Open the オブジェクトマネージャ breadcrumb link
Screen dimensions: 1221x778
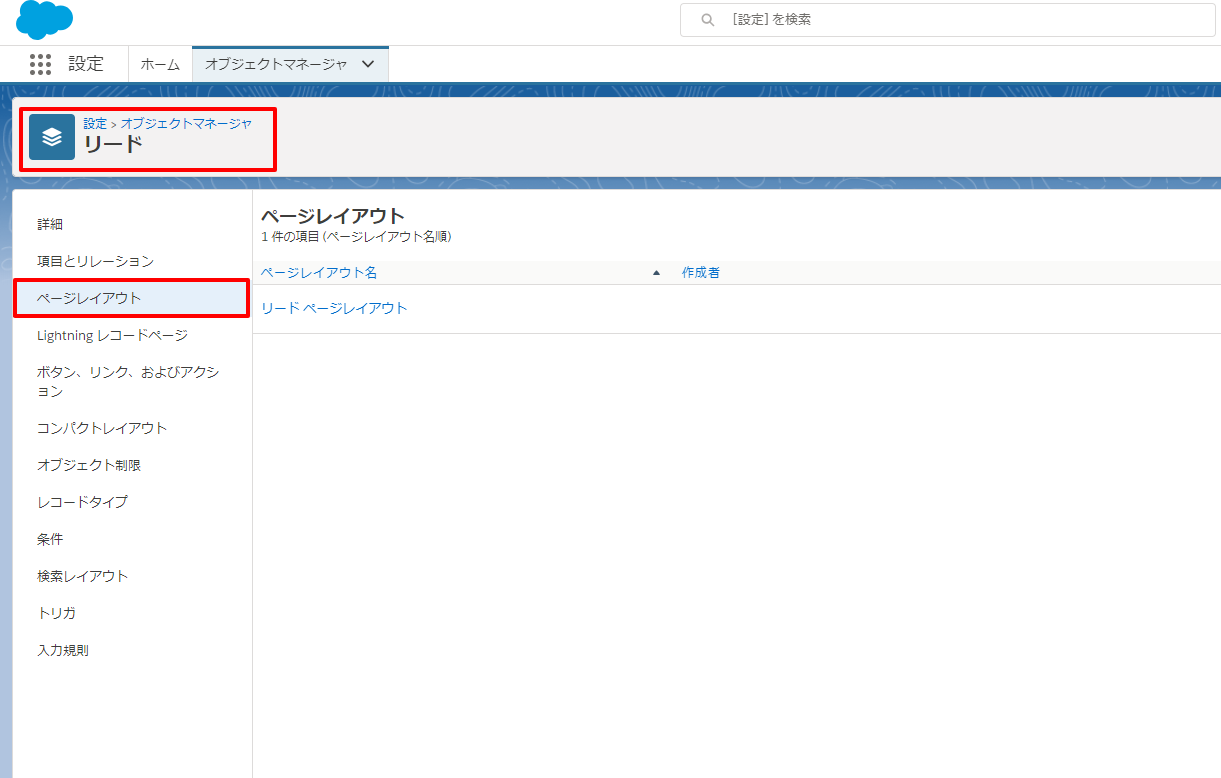click(x=186, y=123)
